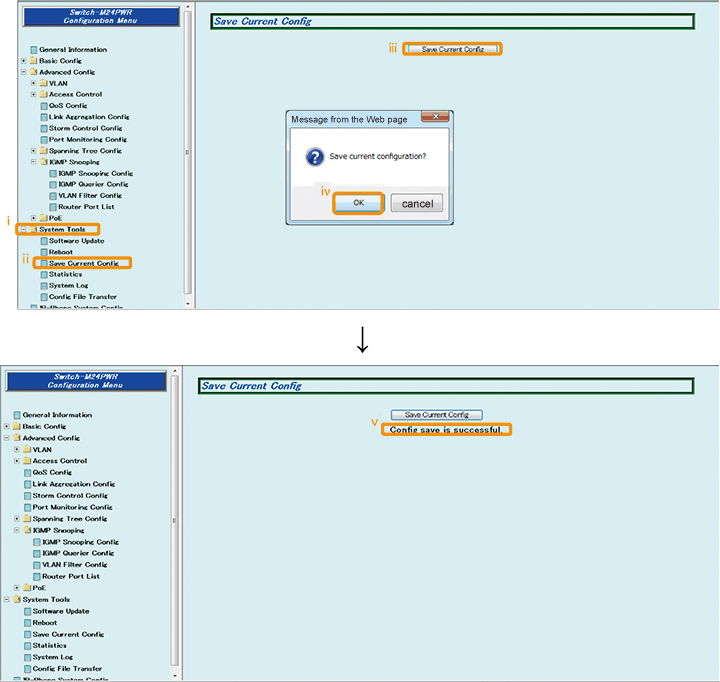Expand Basic Config in the upper menu tree
720x682 pixels.
tap(23, 61)
